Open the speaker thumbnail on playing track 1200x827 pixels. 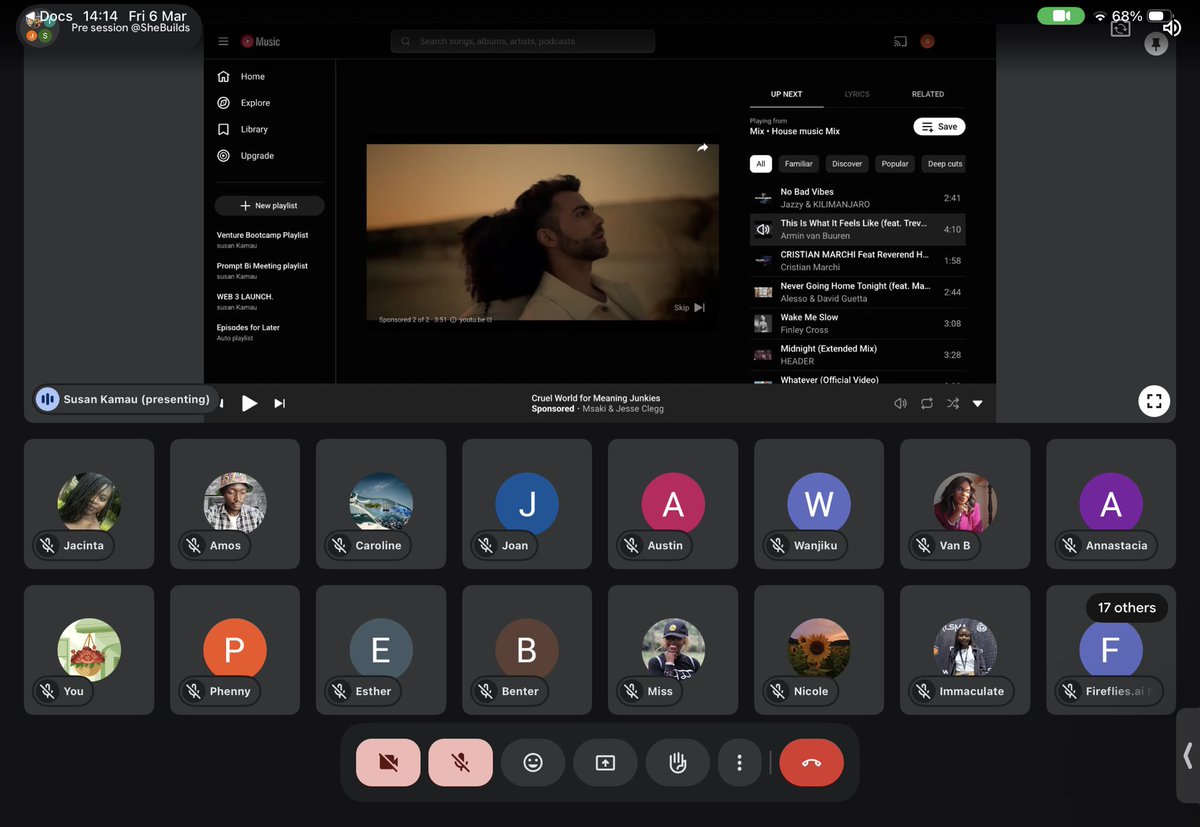coord(763,229)
